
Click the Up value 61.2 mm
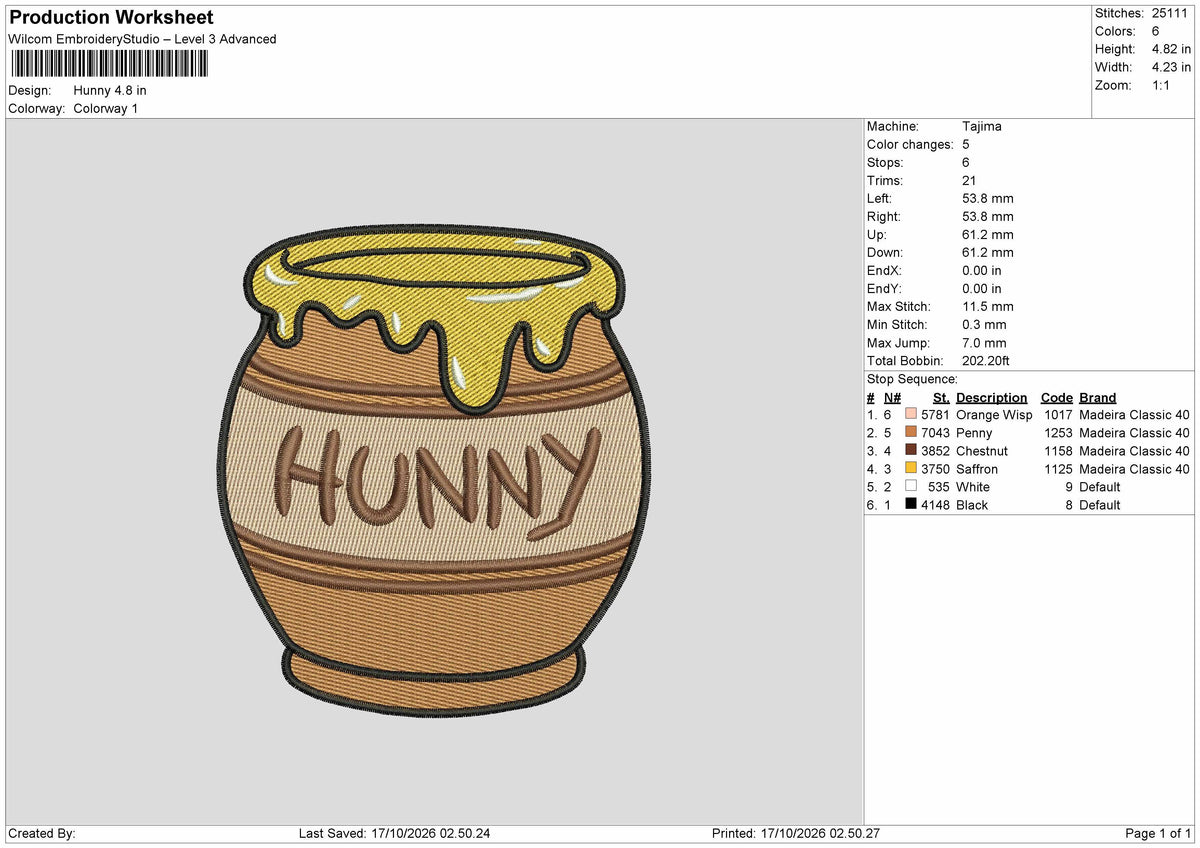click(x=988, y=234)
